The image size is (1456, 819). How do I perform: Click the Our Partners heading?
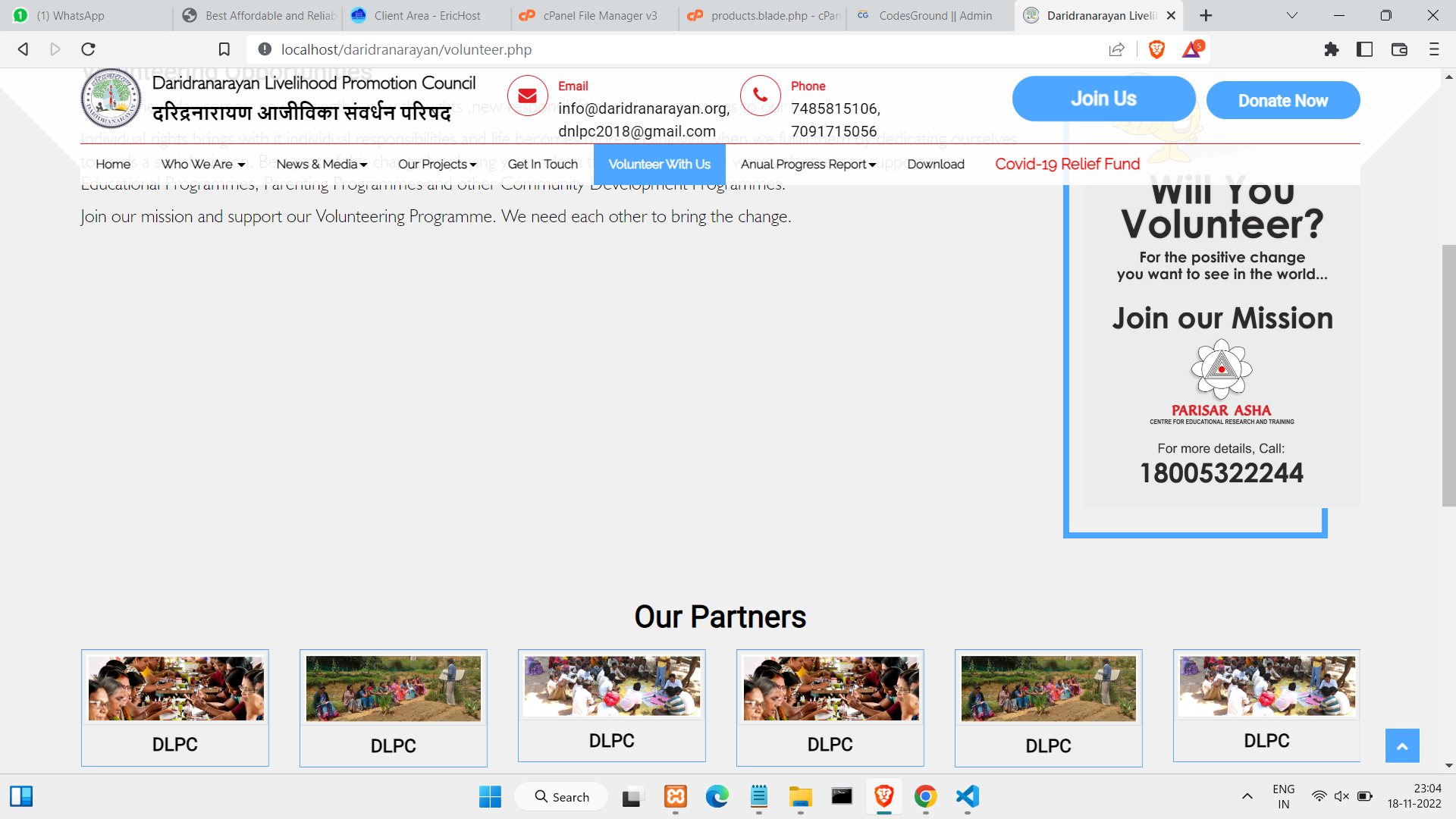point(720,617)
